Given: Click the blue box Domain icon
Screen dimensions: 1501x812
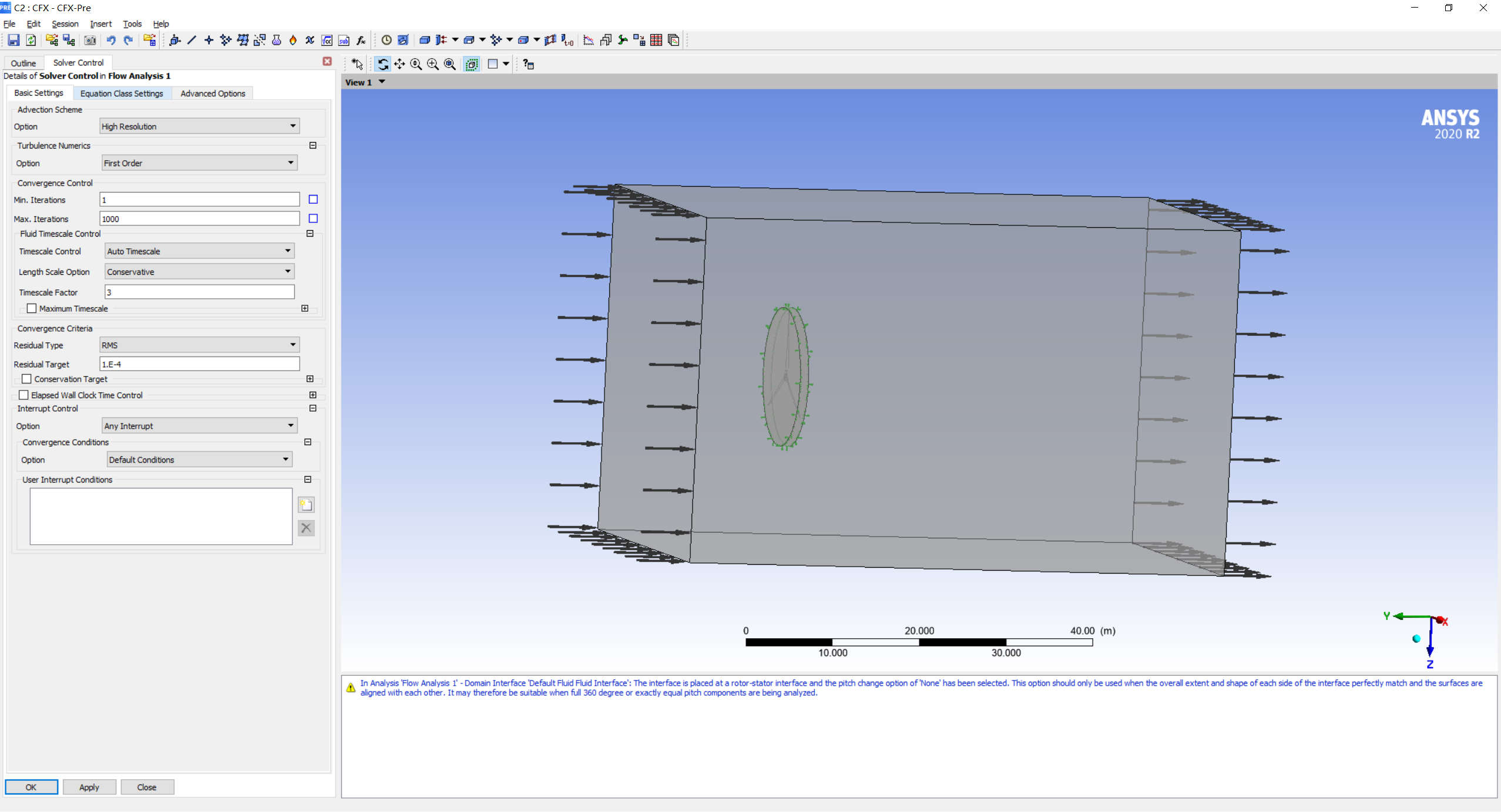Looking at the screenshot, I should (424, 40).
